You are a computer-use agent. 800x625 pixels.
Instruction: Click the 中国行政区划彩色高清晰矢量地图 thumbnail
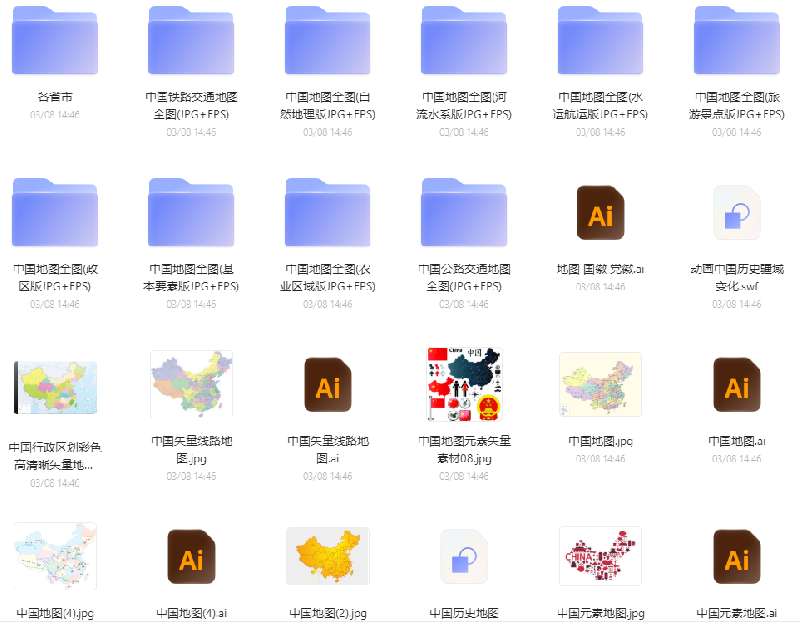tap(55, 383)
